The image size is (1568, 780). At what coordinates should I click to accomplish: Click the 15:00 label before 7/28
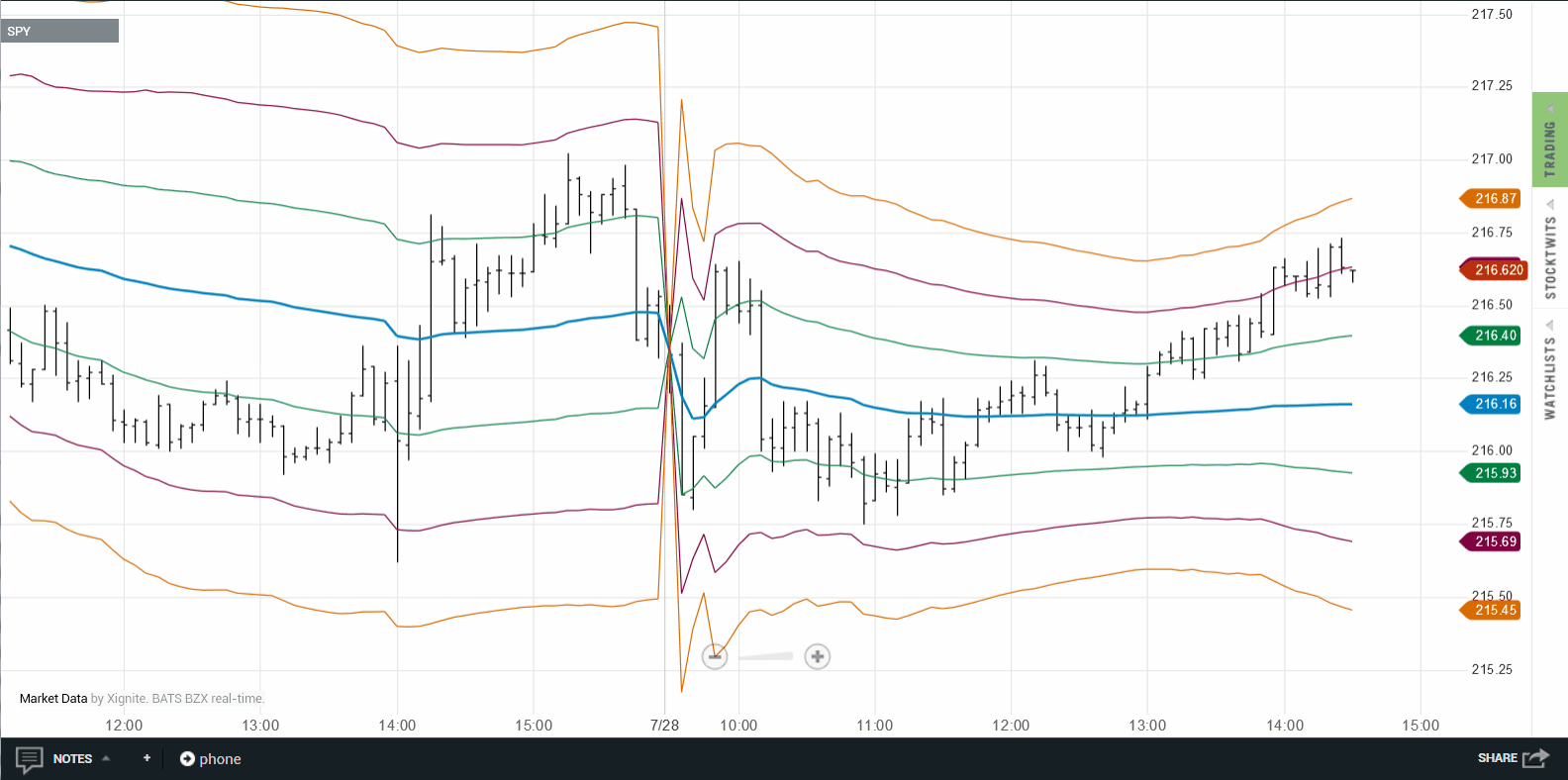[x=534, y=725]
